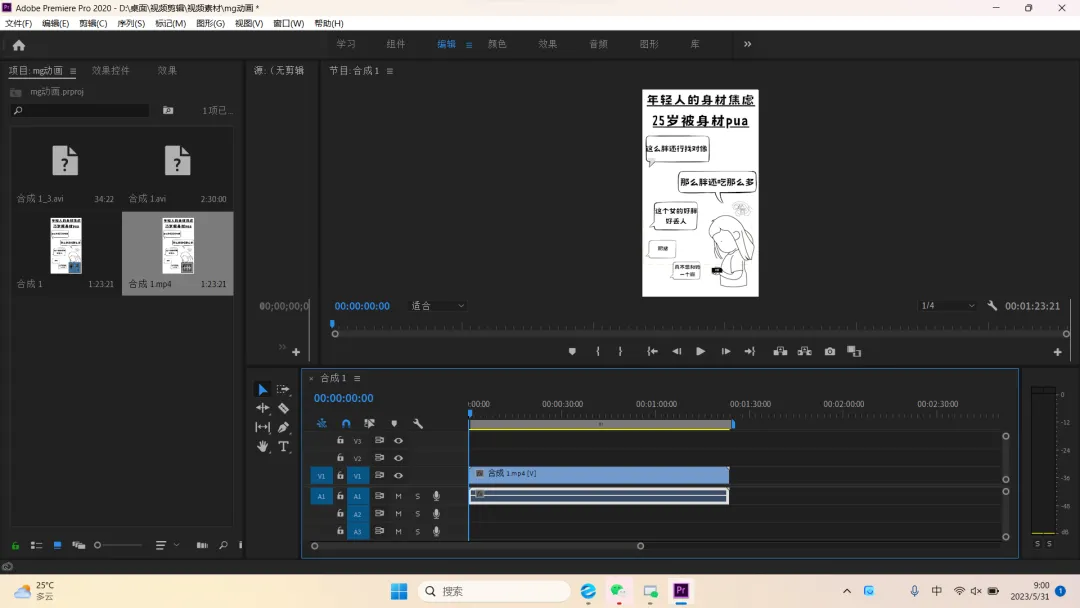Click the Export Frame camera icon
Image resolution: width=1080 pixels, height=608 pixels.
830,352
